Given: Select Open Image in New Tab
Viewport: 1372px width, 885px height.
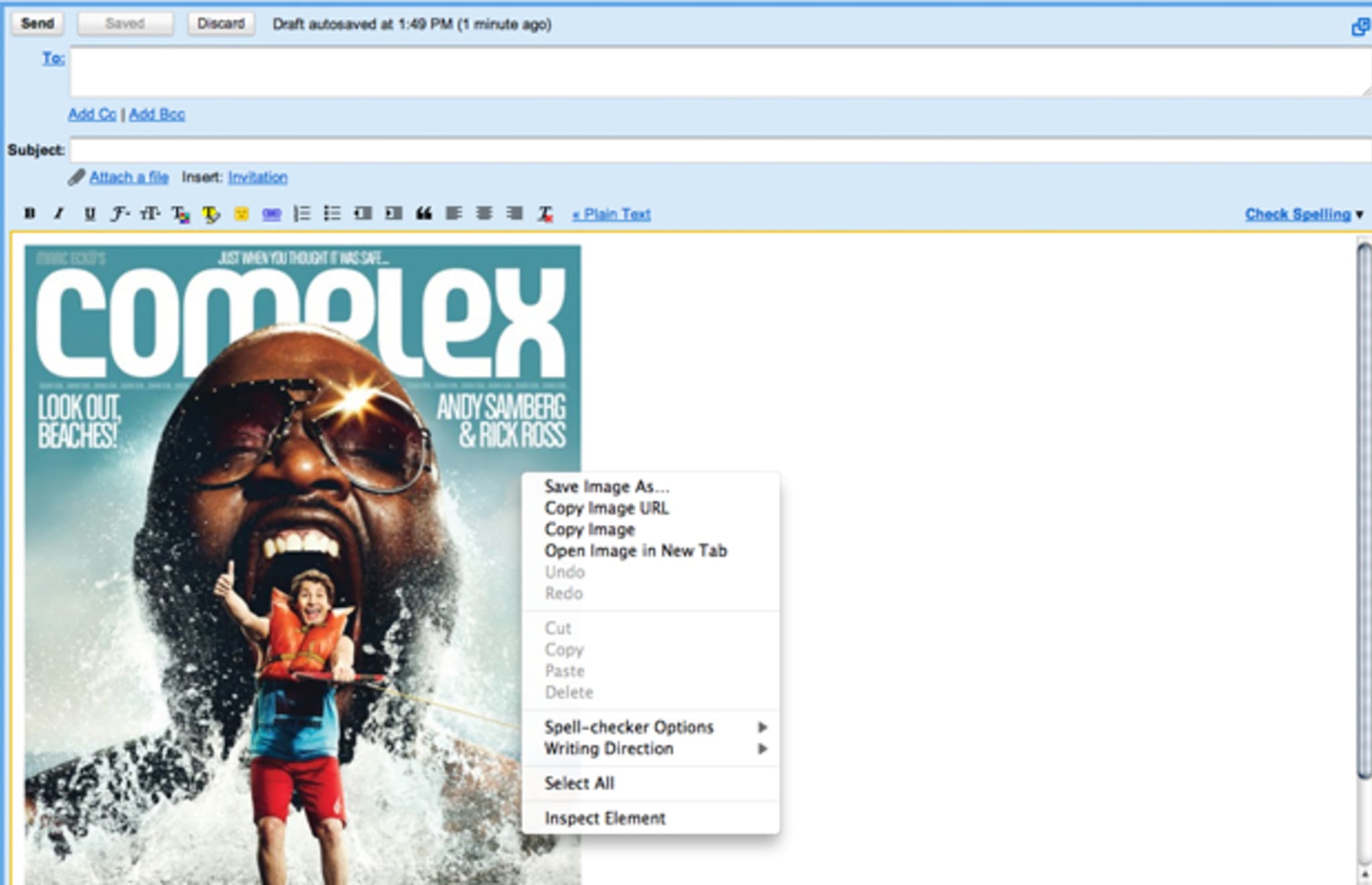Looking at the screenshot, I should pyautogui.click(x=635, y=551).
